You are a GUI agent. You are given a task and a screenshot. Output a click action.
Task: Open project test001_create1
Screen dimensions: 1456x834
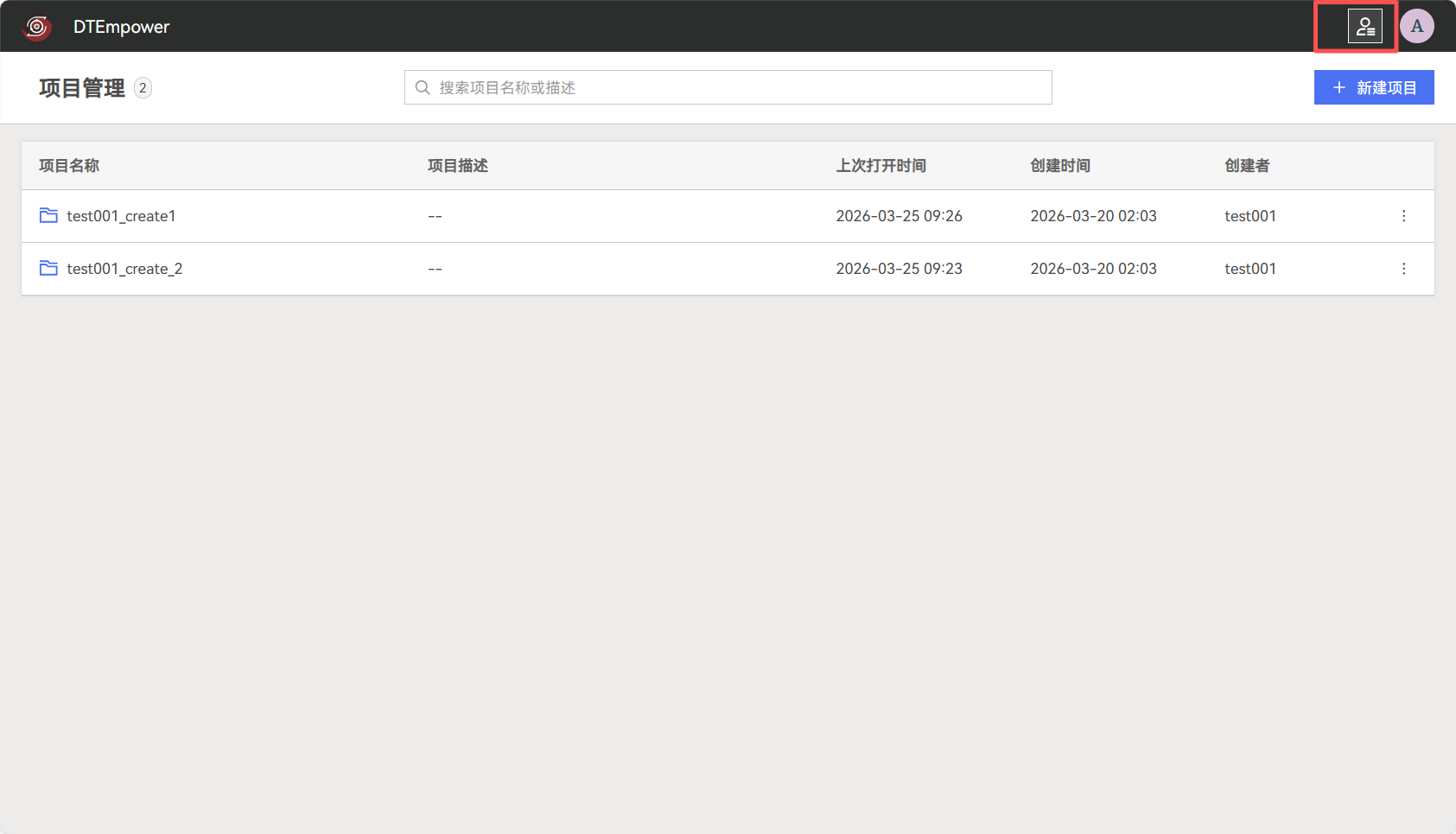click(121, 216)
